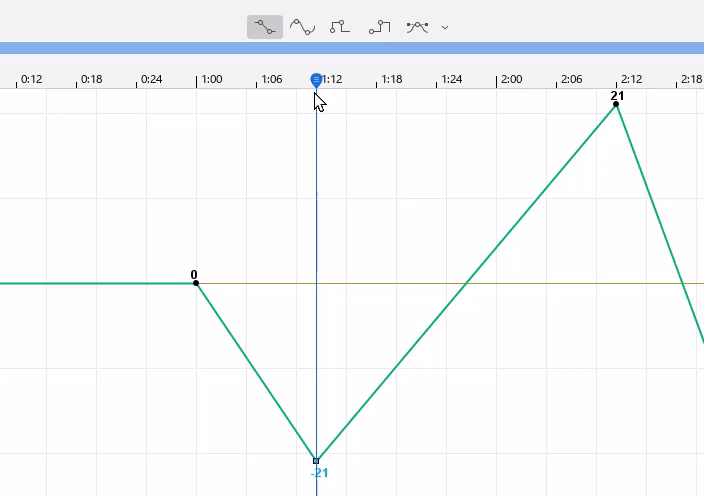Image resolution: width=704 pixels, height=496 pixels.
Task: Click the 2:12 mark on ruler
Action: (x=632, y=79)
